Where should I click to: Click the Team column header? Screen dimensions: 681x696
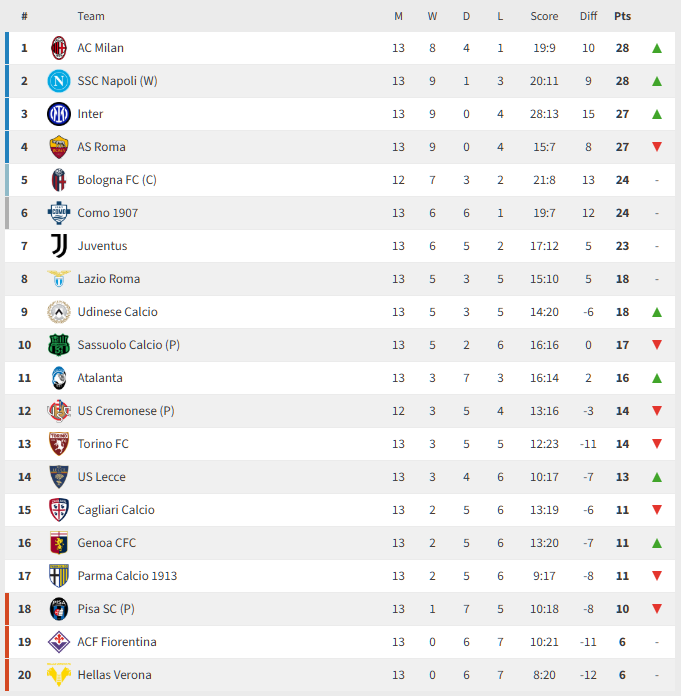(91, 16)
